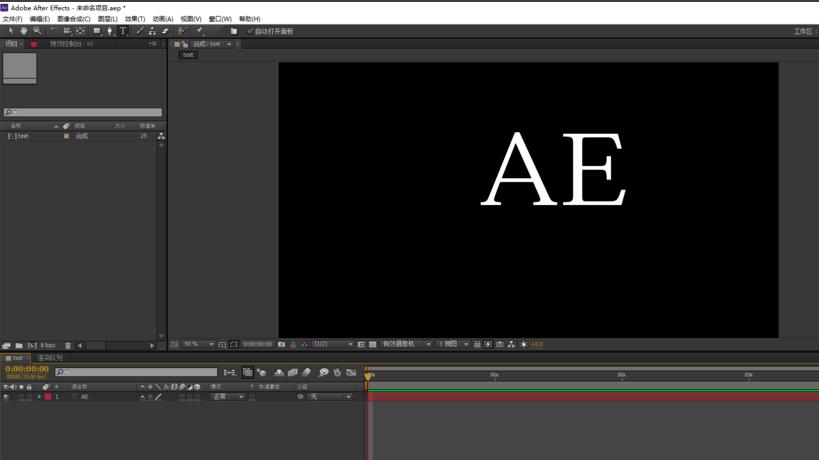Click the text breadcrumb in the viewer

point(188,54)
